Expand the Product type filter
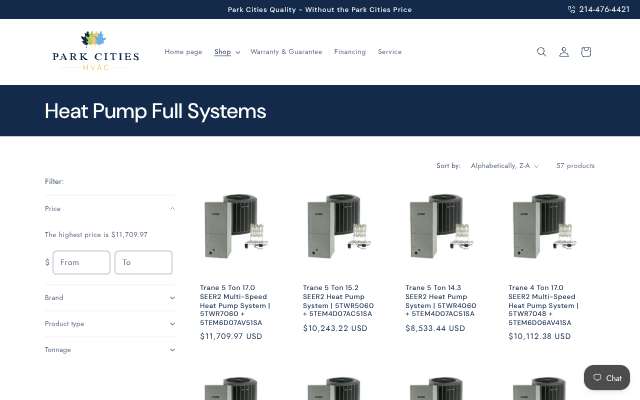The height and width of the screenshot is (400, 640). 110,324
